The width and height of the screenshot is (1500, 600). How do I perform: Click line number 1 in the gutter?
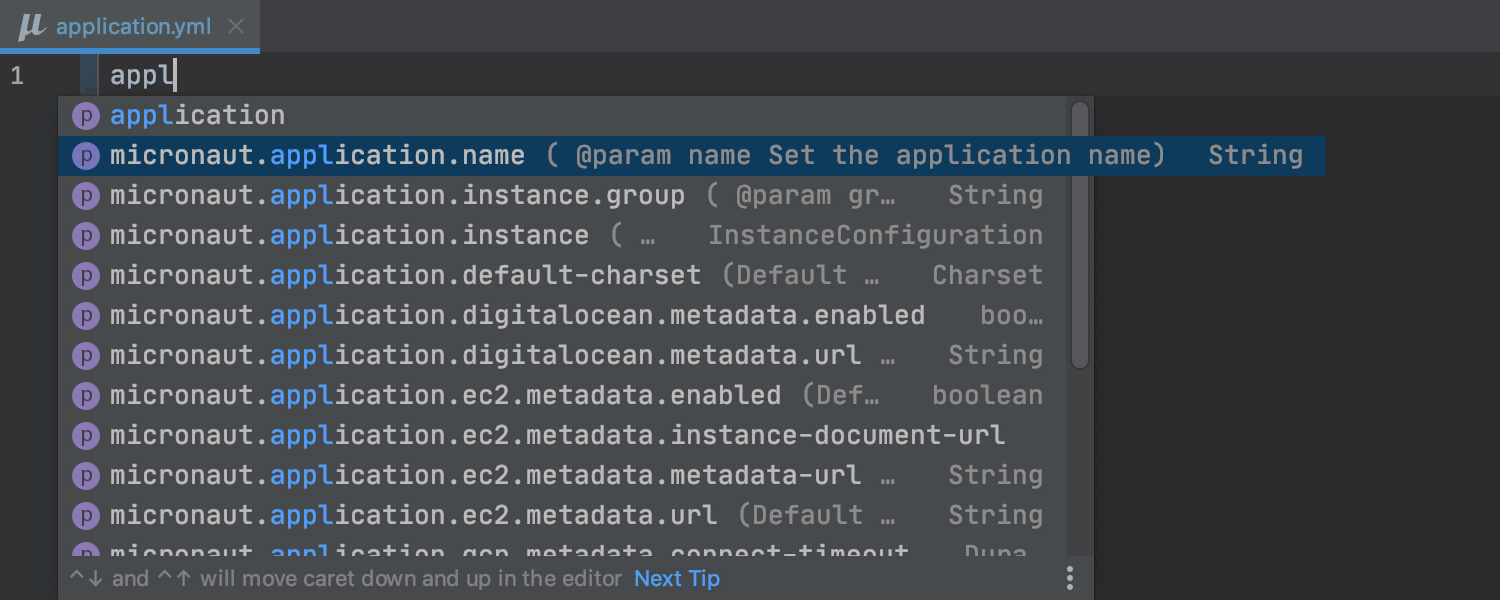pos(17,76)
